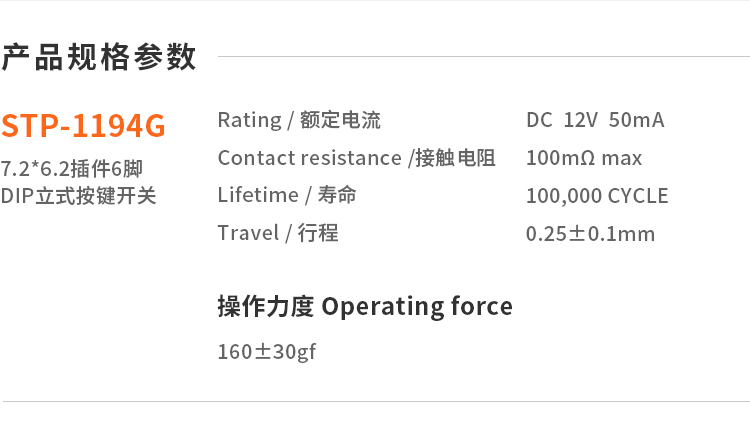
Task: Select the "100,000 CYCLE" lifetime value
Action: pyautogui.click(x=597, y=196)
